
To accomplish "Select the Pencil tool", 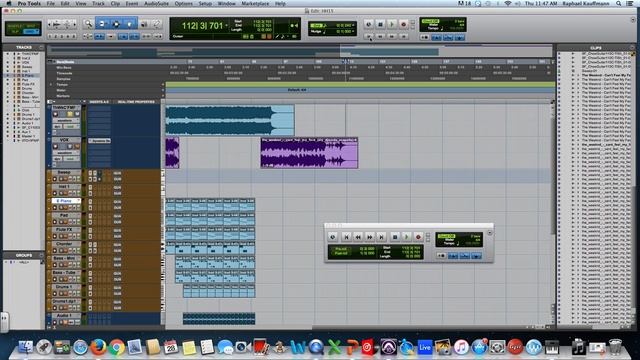I will 157,24.
